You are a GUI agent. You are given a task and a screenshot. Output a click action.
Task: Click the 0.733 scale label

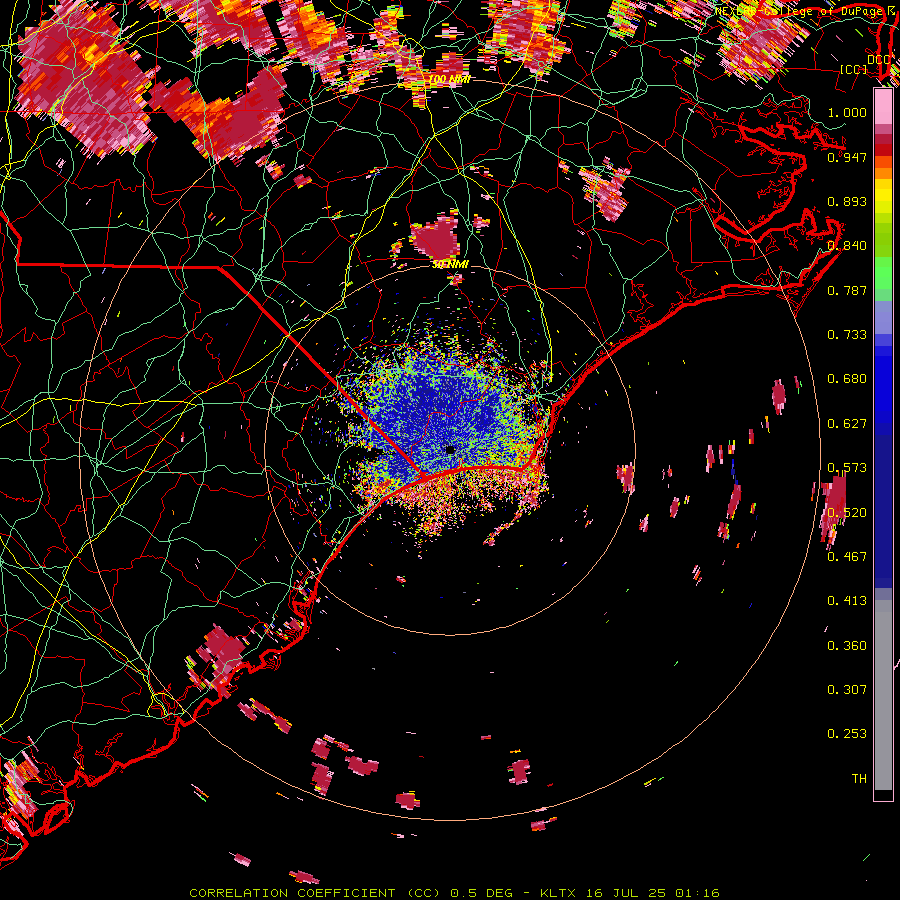[847, 335]
